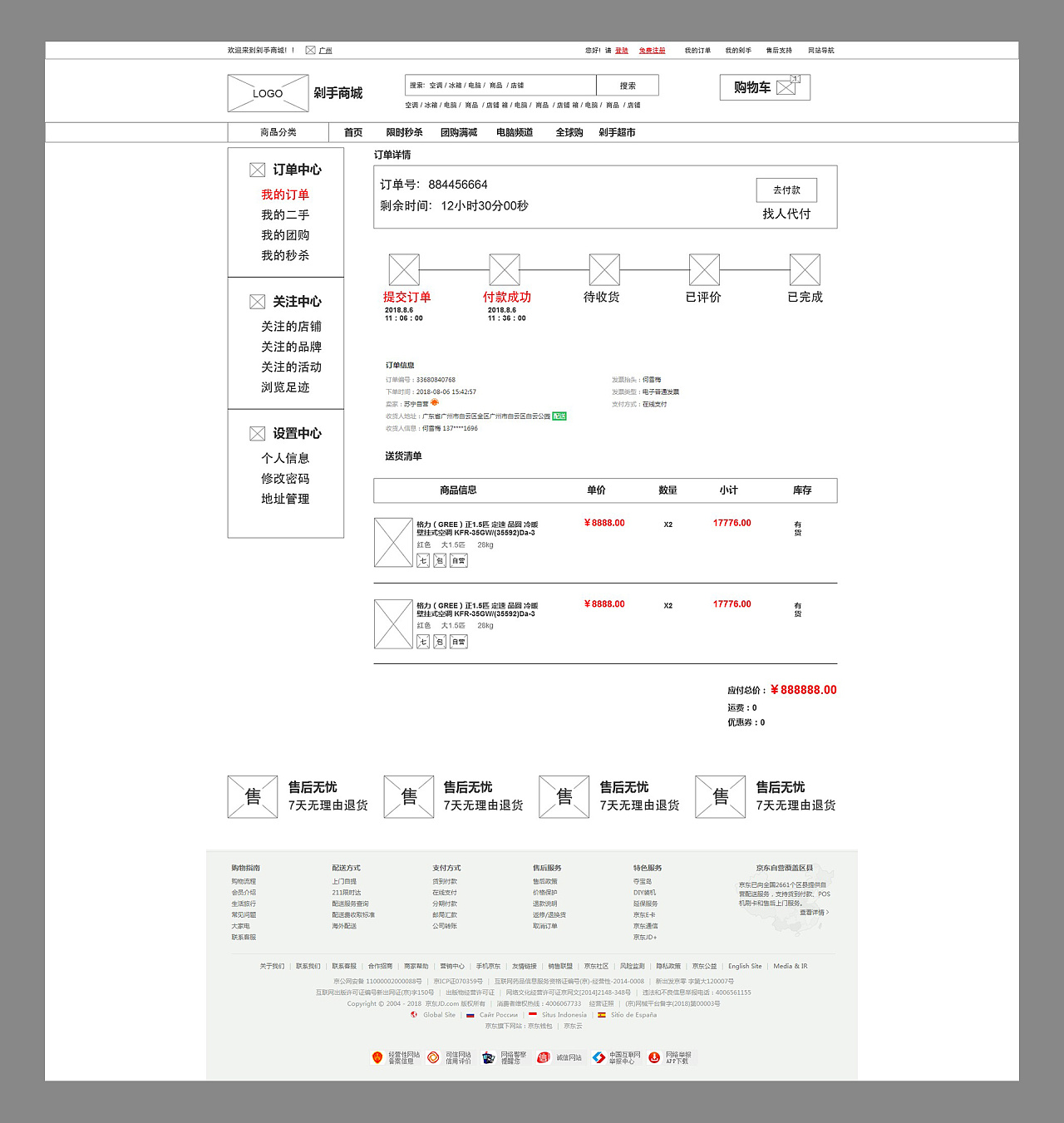Click the Global Site globe icon
Screen dimensions: 1064x1123
pyautogui.click(x=414, y=1015)
